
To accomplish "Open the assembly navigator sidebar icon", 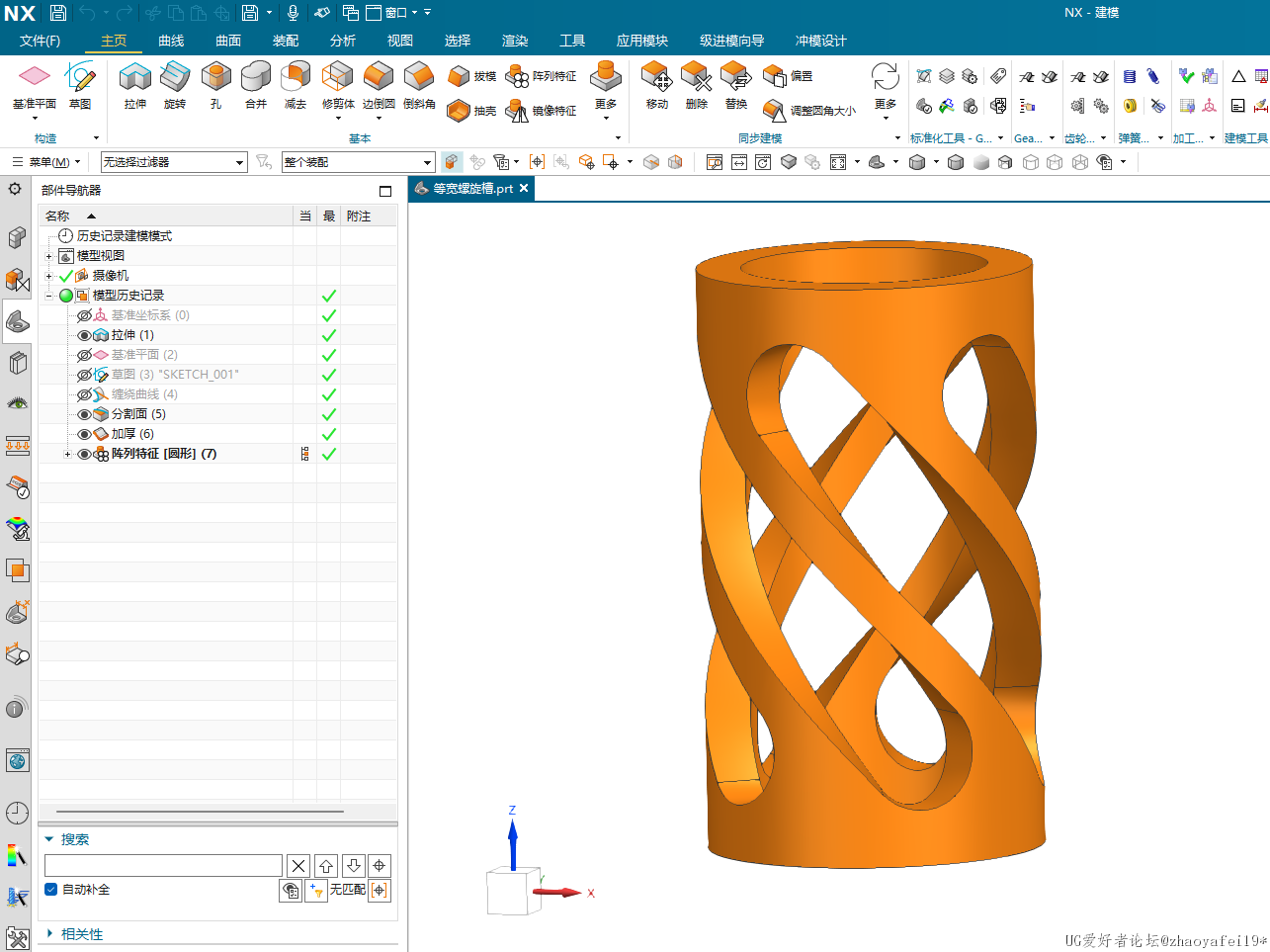I will tap(17, 237).
